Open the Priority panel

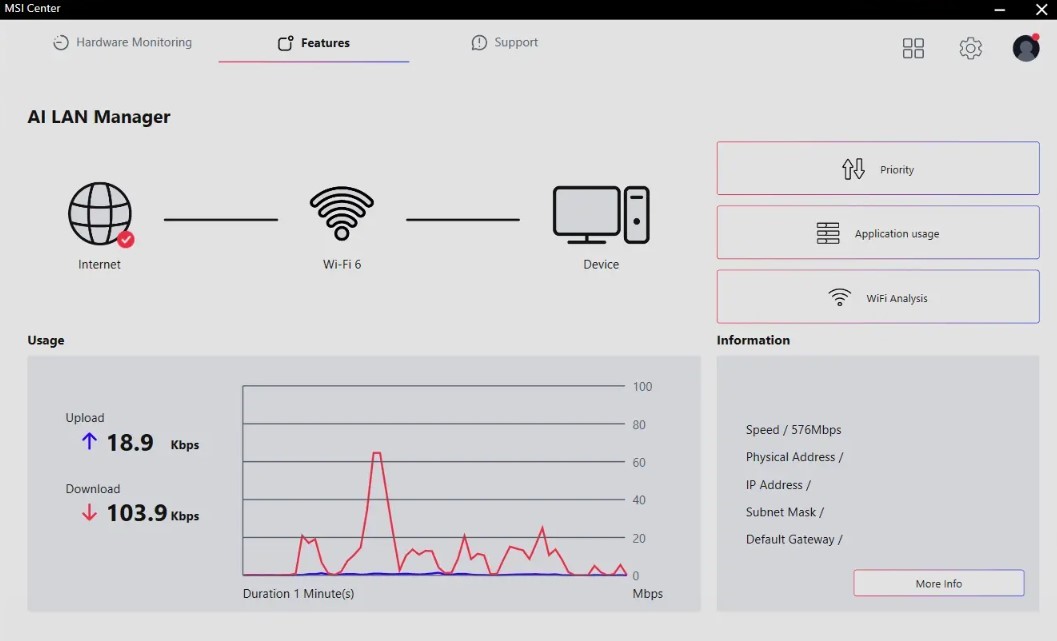(878, 169)
